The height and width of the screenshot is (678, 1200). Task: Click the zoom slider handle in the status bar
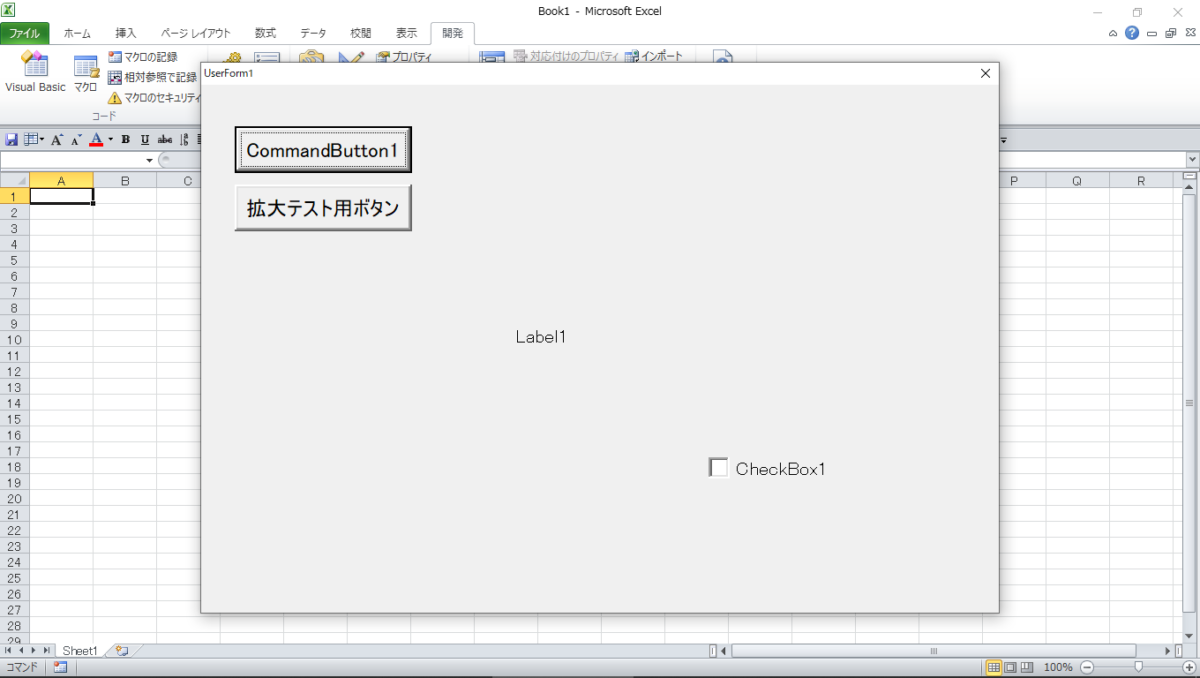(x=1138, y=667)
